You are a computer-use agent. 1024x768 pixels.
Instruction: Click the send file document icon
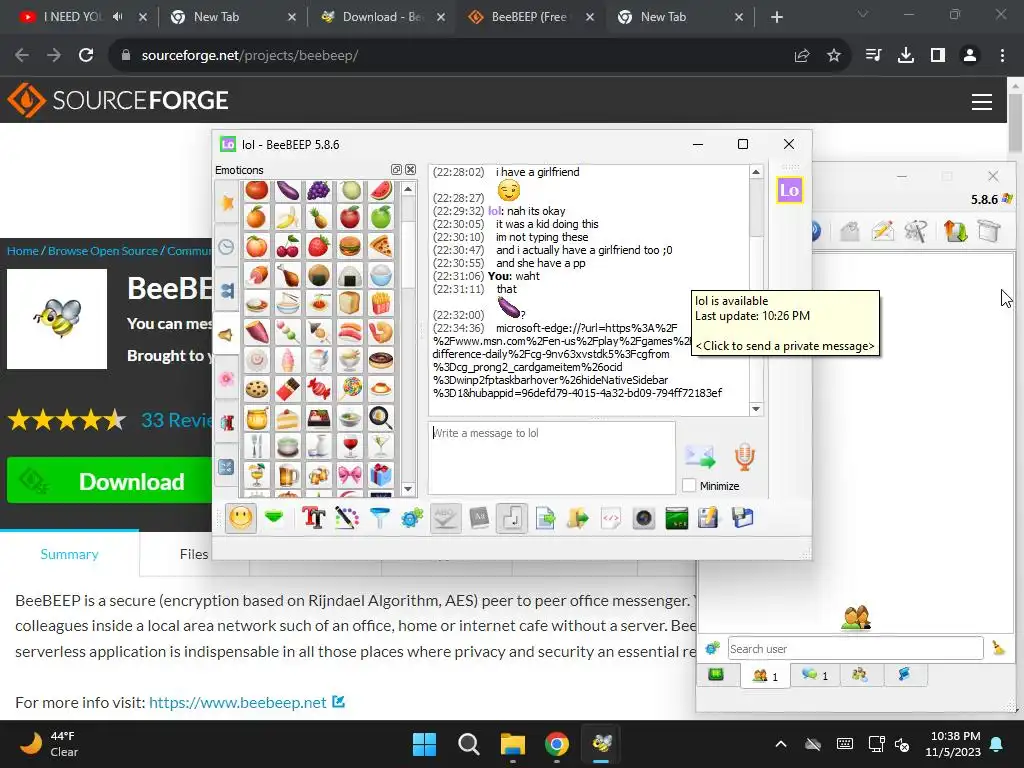(x=545, y=519)
